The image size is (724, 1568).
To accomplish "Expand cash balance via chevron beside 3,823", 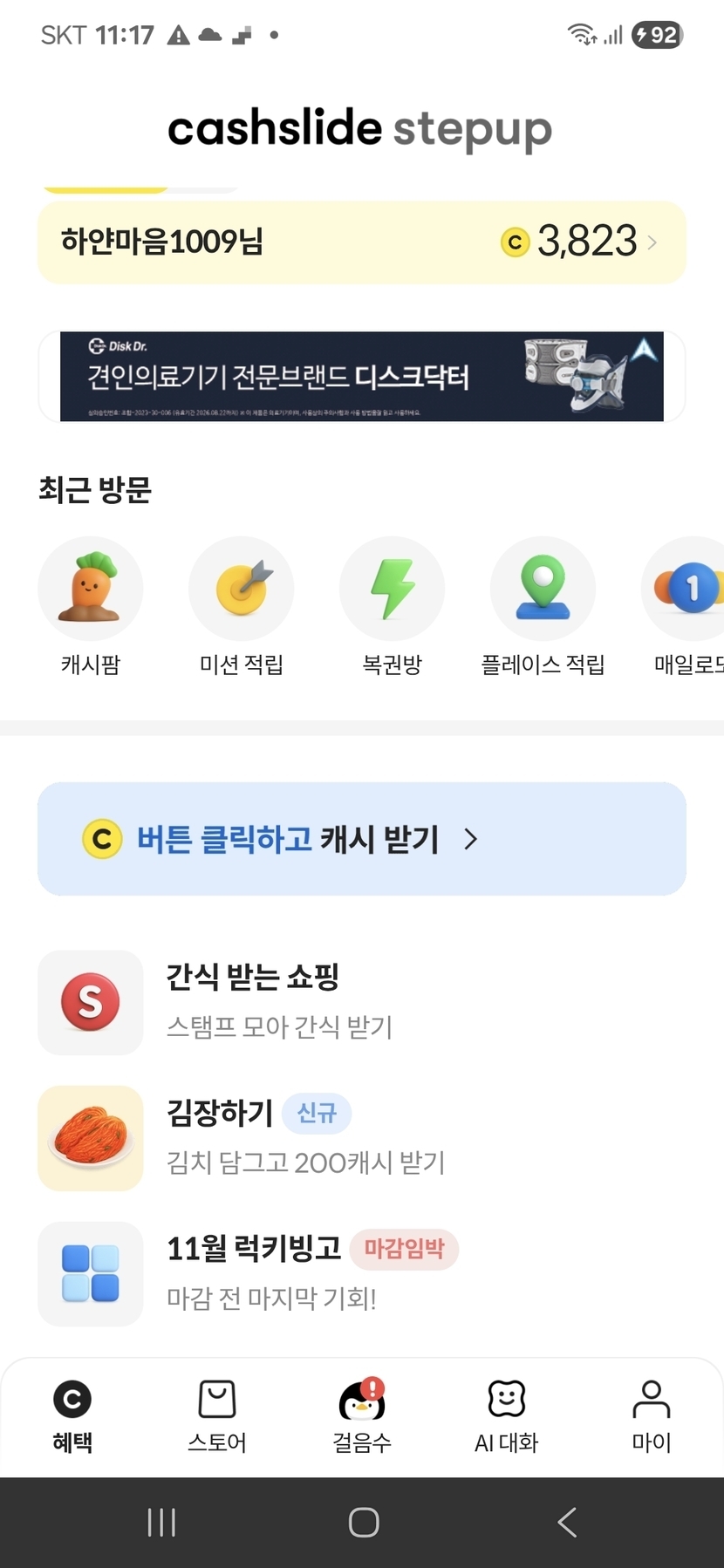I will (x=652, y=242).
